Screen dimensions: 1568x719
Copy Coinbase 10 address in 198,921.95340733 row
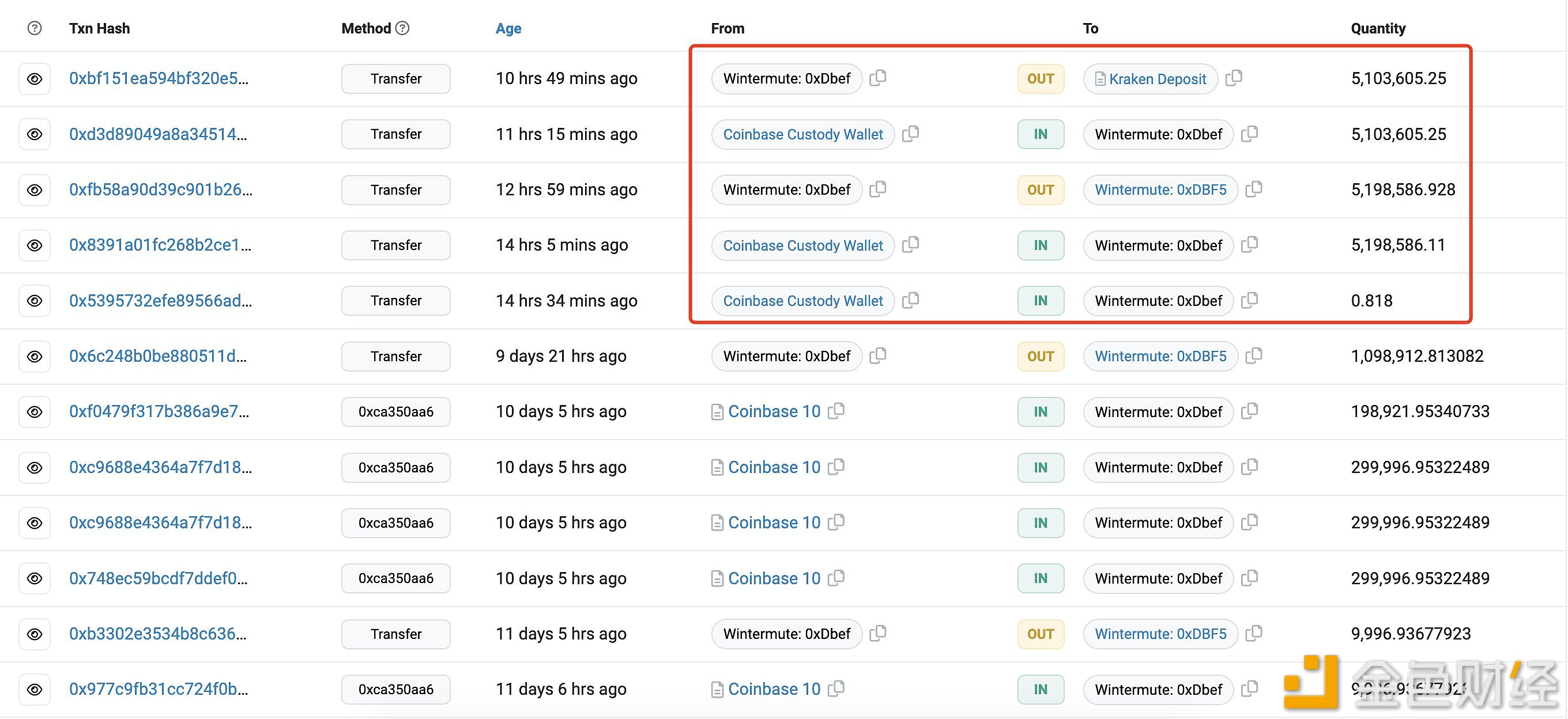836,411
